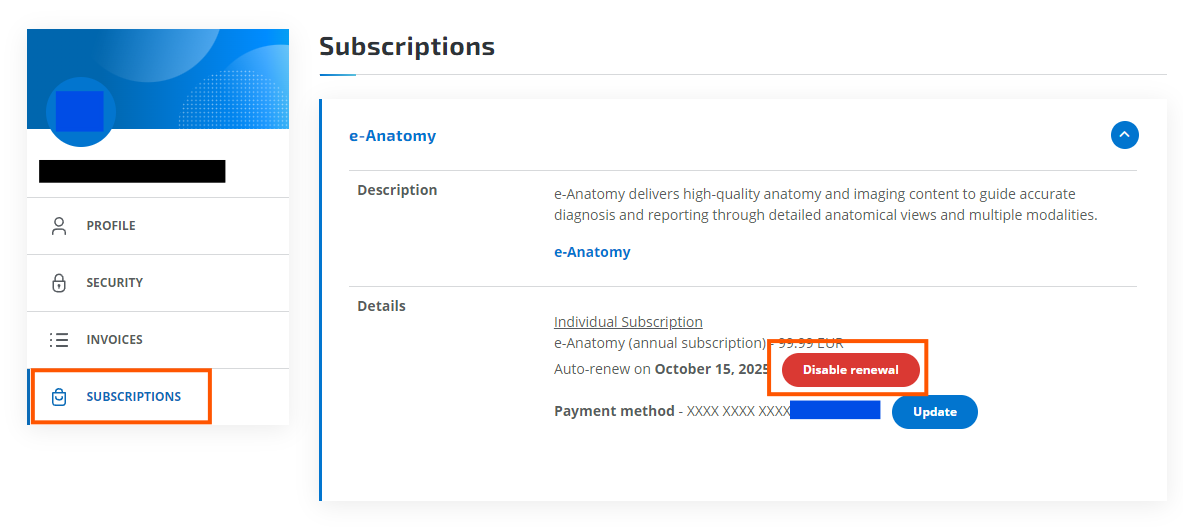Collapse the e-Anatomy panel with the chevron
The image size is (1183, 527).
click(1124, 135)
